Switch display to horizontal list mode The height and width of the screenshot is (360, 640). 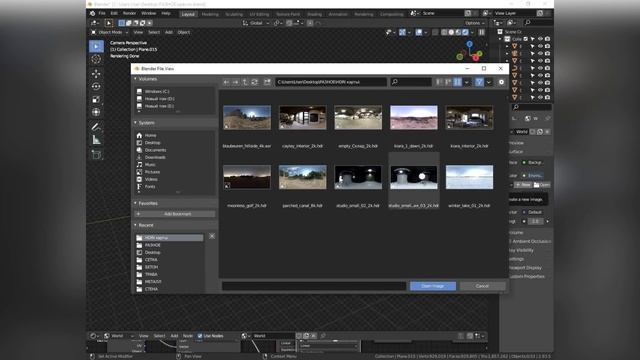pos(448,82)
